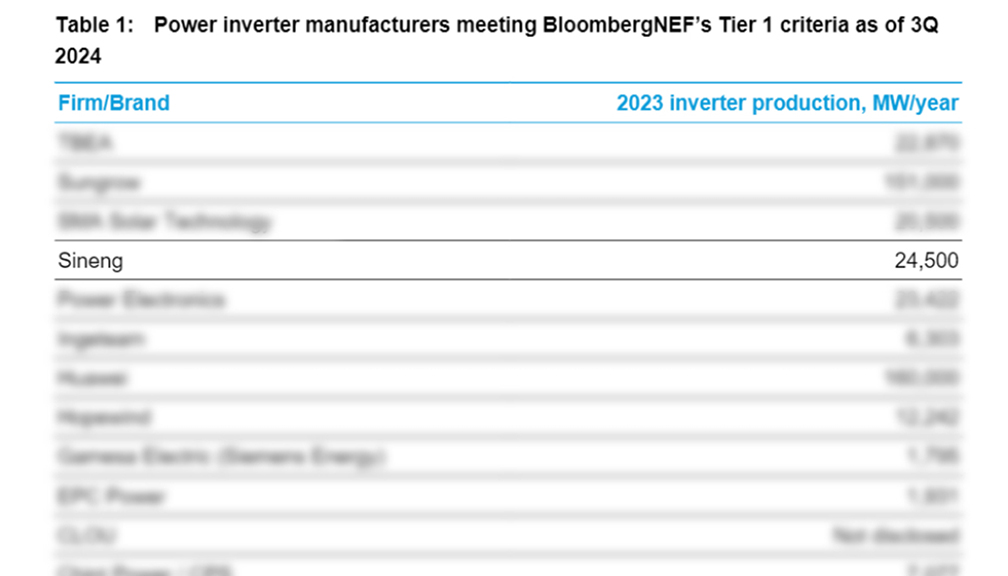1008x576 pixels.
Task: Click the blurred TBEA row name
Action: point(86,143)
